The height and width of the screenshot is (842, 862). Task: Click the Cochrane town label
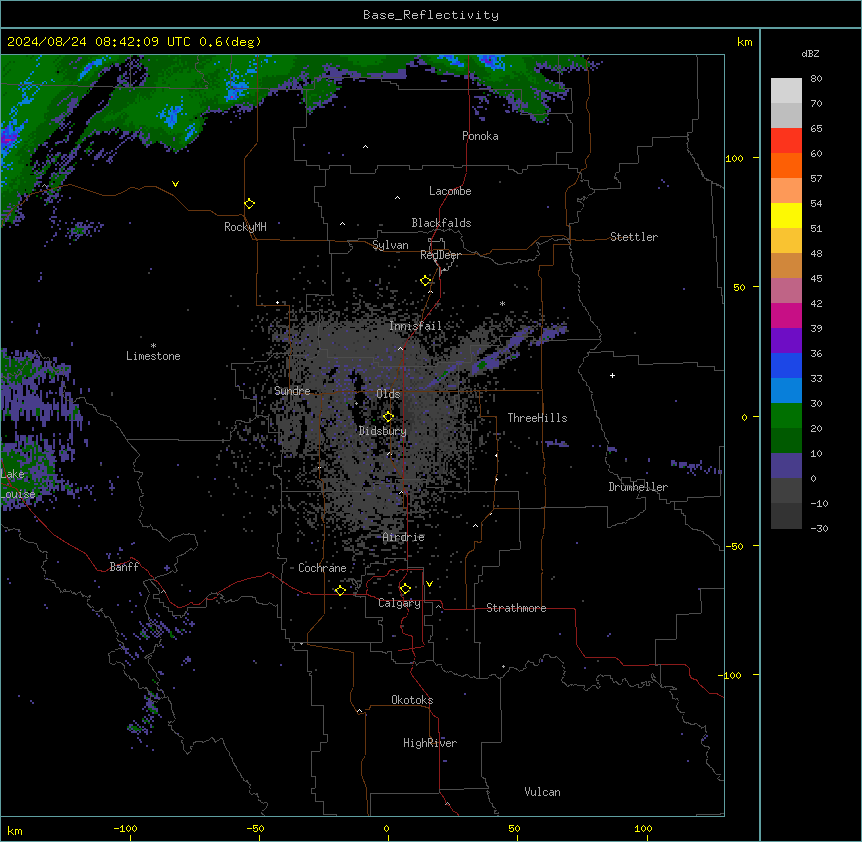322,568
